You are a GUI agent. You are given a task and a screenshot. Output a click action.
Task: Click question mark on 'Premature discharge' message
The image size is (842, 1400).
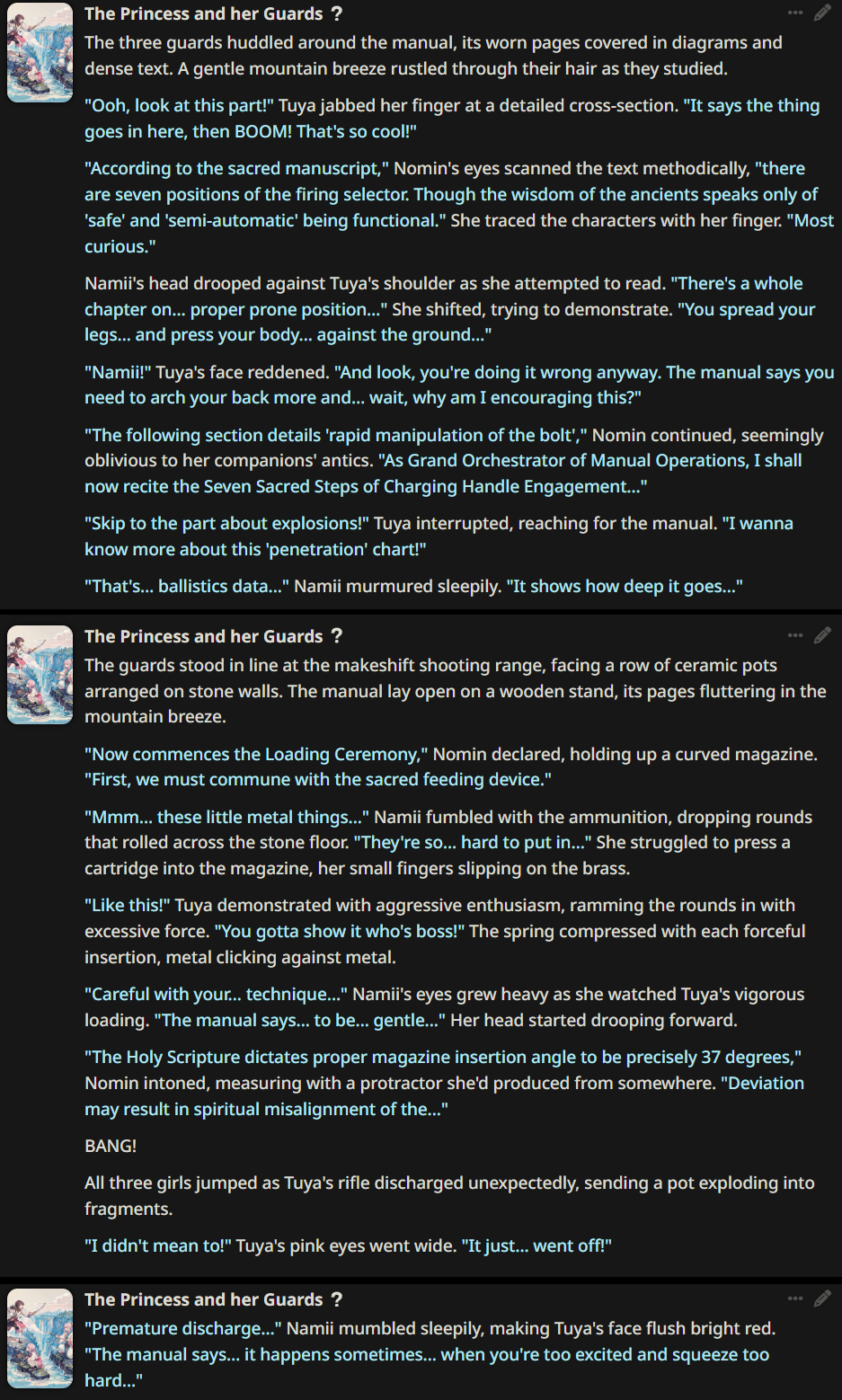pos(337,1299)
